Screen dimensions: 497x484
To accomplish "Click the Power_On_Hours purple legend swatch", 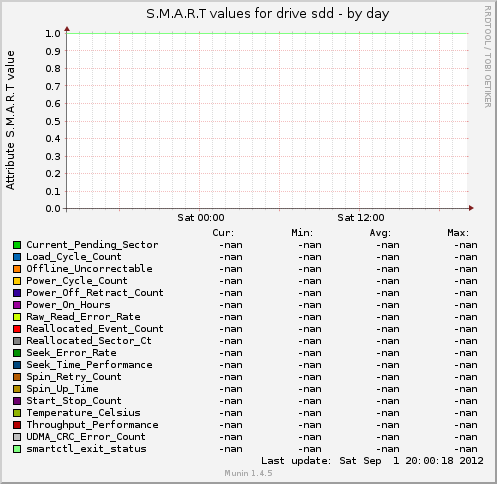I will [x=17, y=305].
